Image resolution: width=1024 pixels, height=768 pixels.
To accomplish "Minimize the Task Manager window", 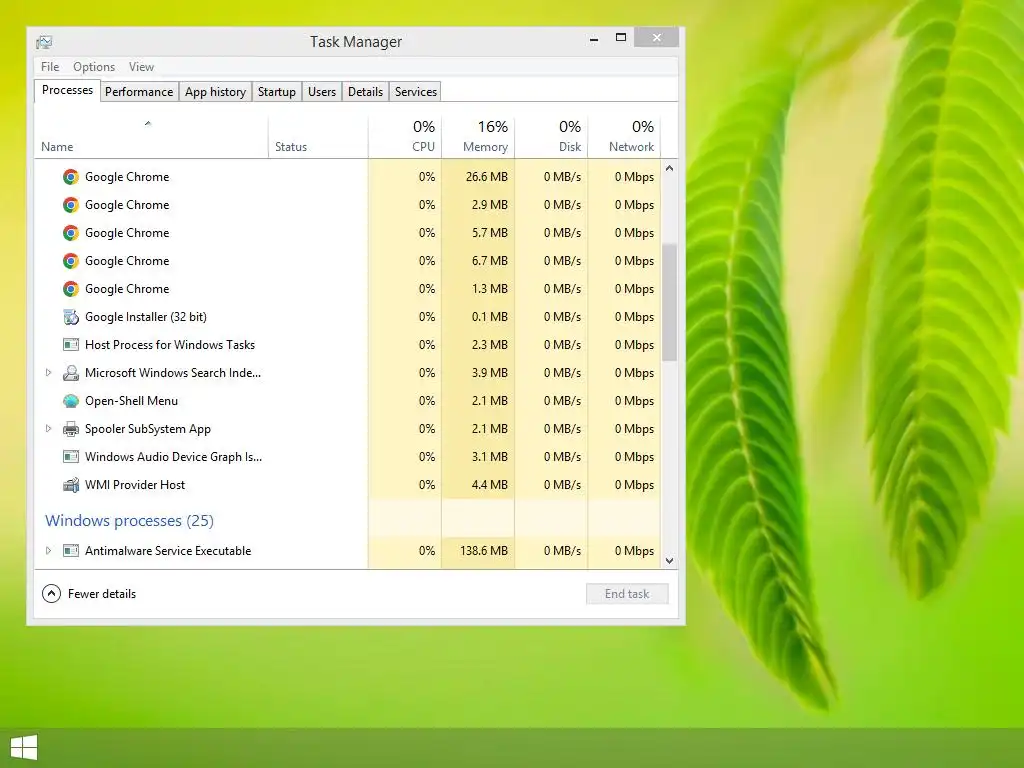I will pos(594,39).
